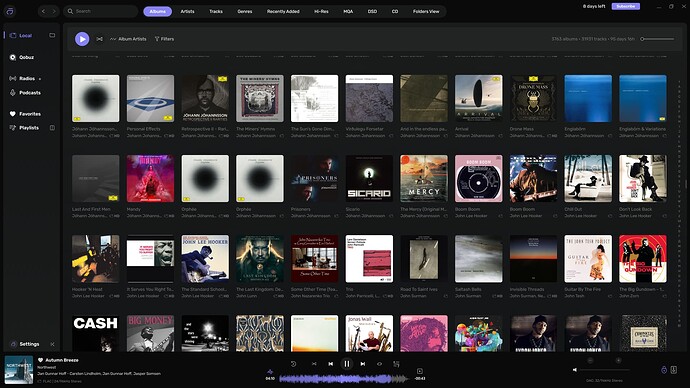The height and width of the screenshot is (388, 690).
Task: Go forward with the right arrow
Action: [x=54, y=11]
